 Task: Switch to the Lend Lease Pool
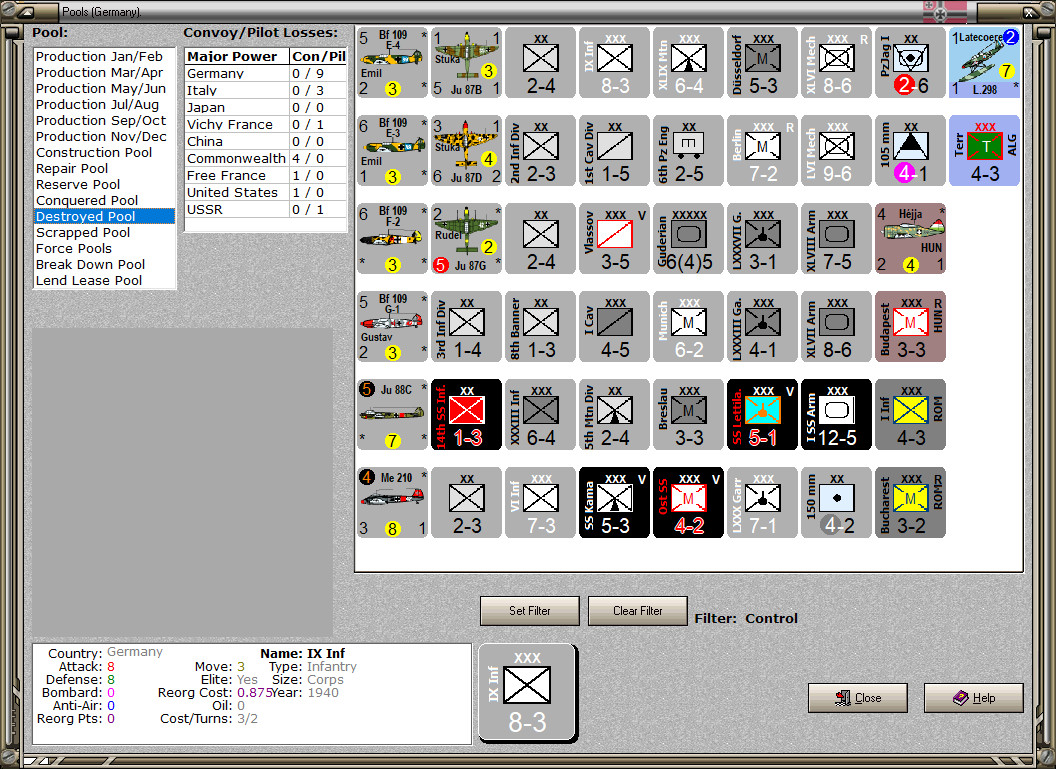(x=104, y=280)
